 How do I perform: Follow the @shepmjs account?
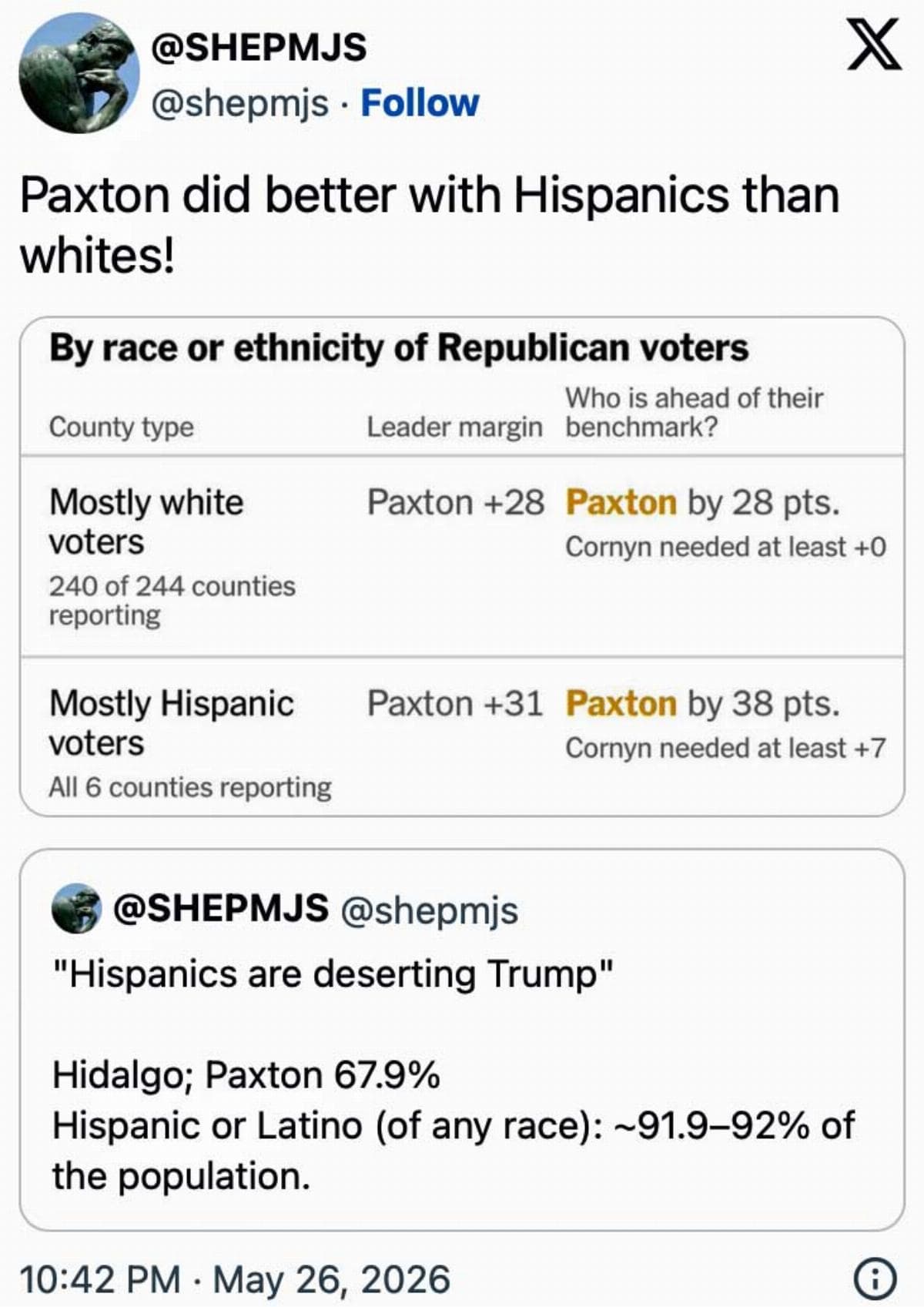[420, 103]
